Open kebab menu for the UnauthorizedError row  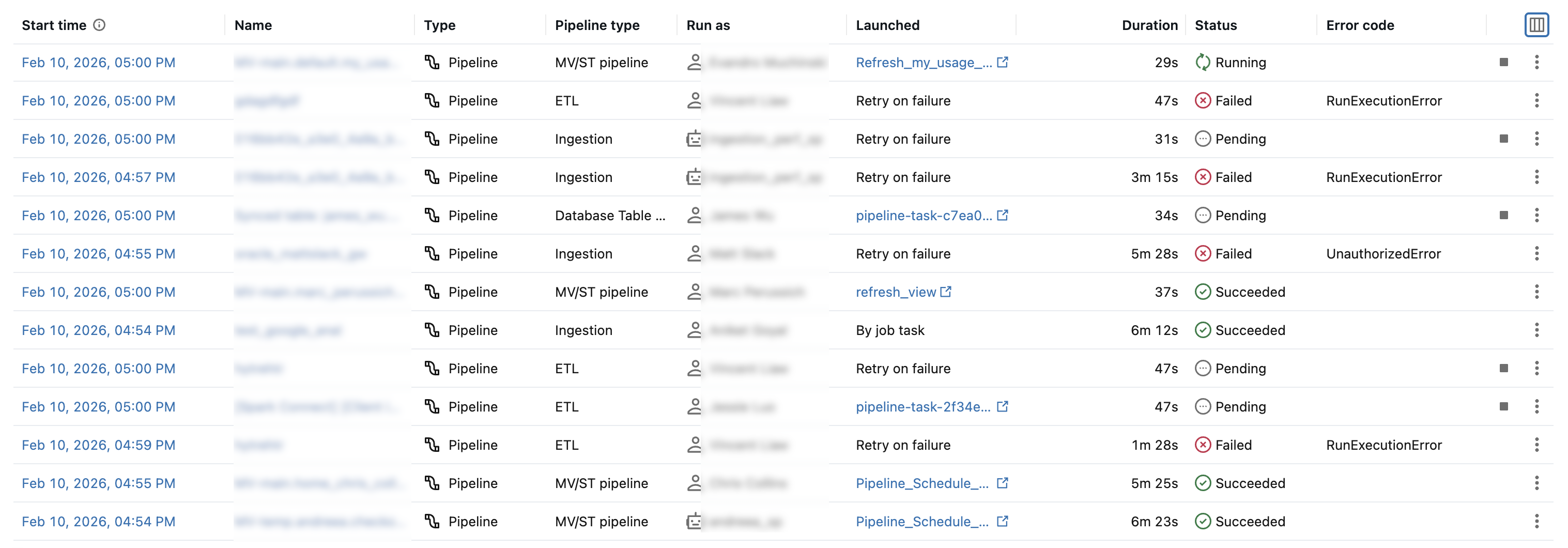pyautogui.click(x=1536, y=253)
